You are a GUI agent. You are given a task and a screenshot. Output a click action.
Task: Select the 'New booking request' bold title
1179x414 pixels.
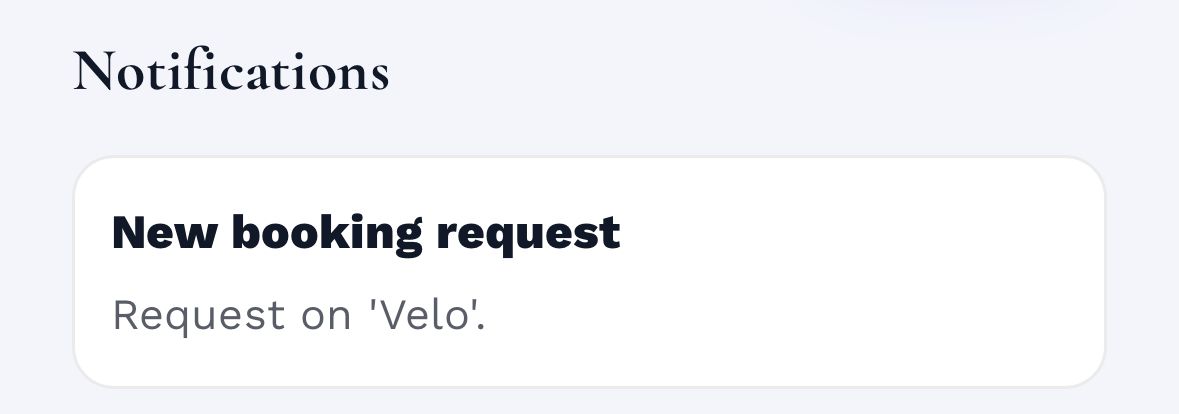click(x=366, y=232)
